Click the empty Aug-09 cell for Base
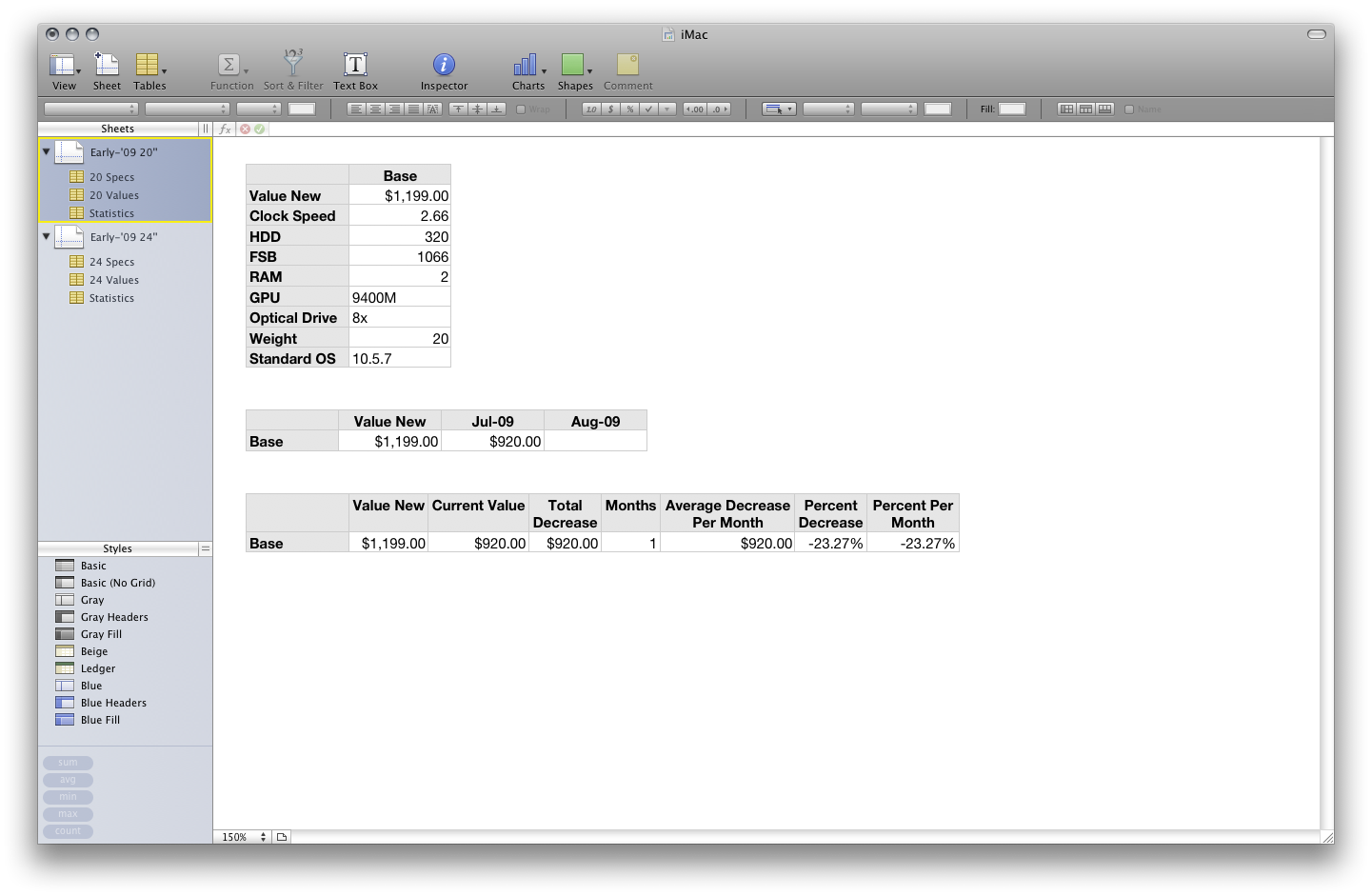This screenshot has width=1372, height=896. tap(595, 442)
